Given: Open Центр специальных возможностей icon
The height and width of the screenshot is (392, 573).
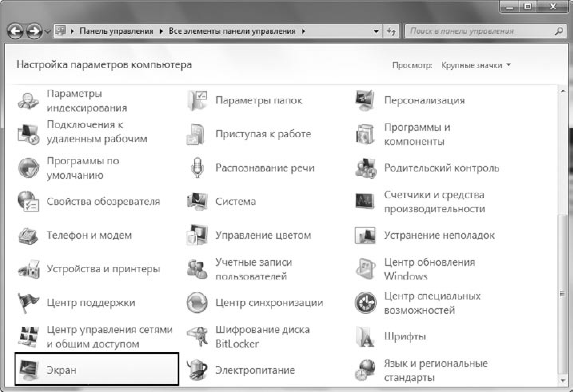Looking at the screenshot, I should tap(365, 303).
